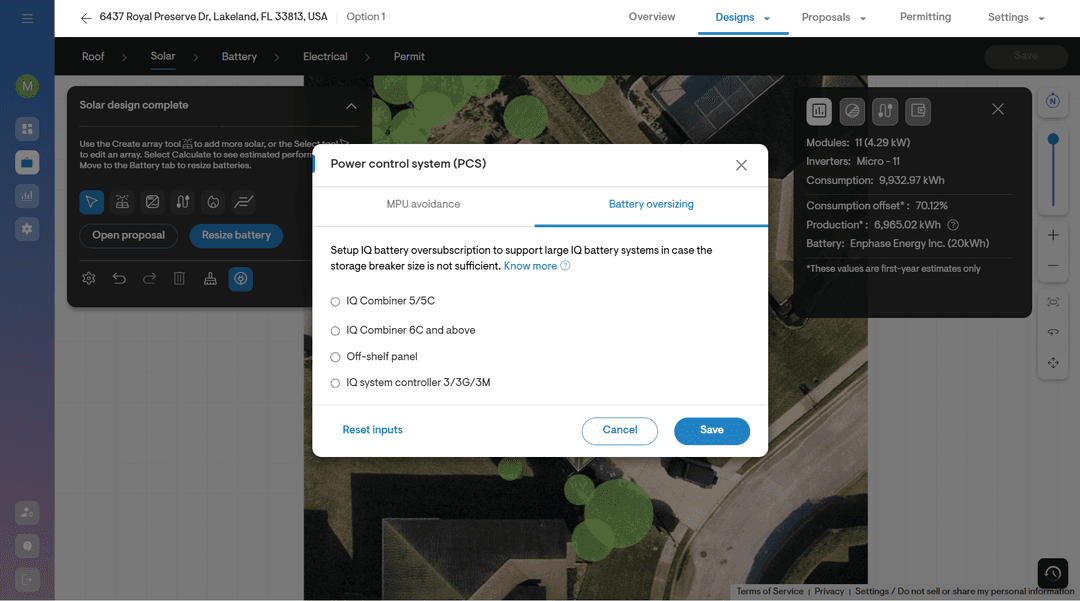Open the history clock icon
The image size is (1080, 601).
(1052, 573)
